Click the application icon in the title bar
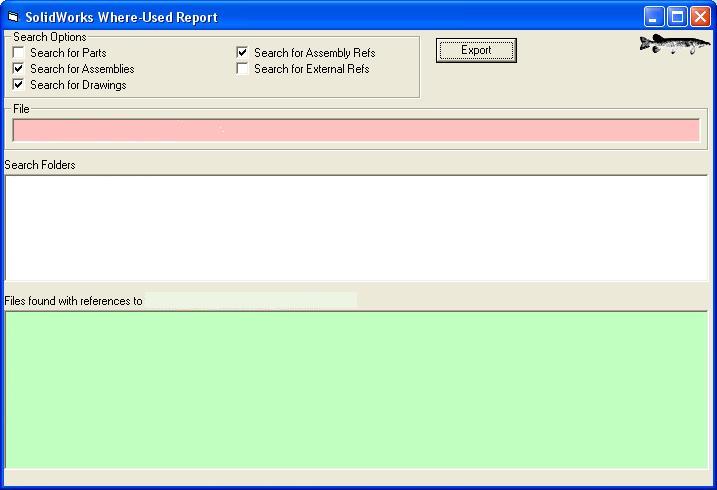The height and width of the screenshot is (490, 717). [x=13, y=17]
